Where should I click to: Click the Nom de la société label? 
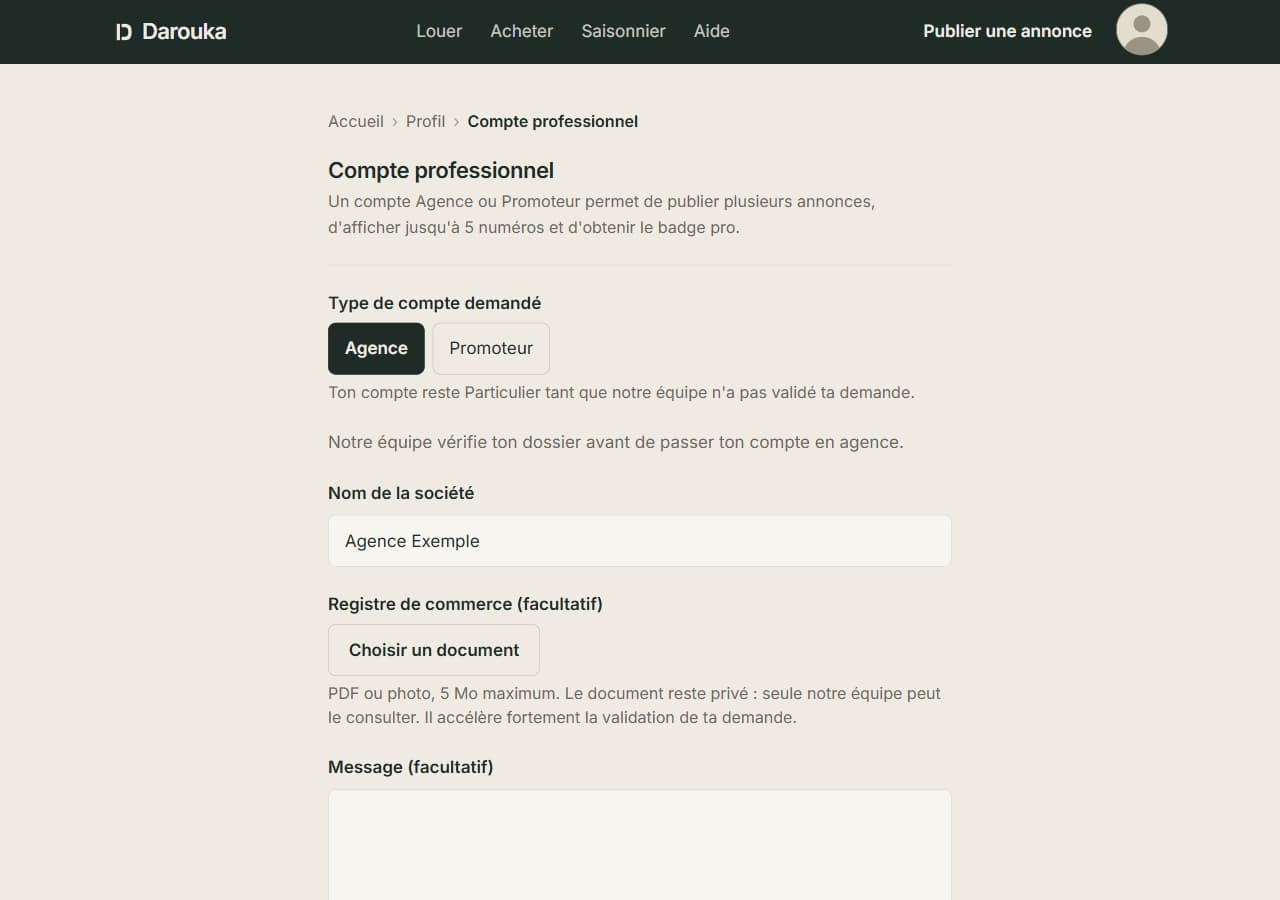401,493
